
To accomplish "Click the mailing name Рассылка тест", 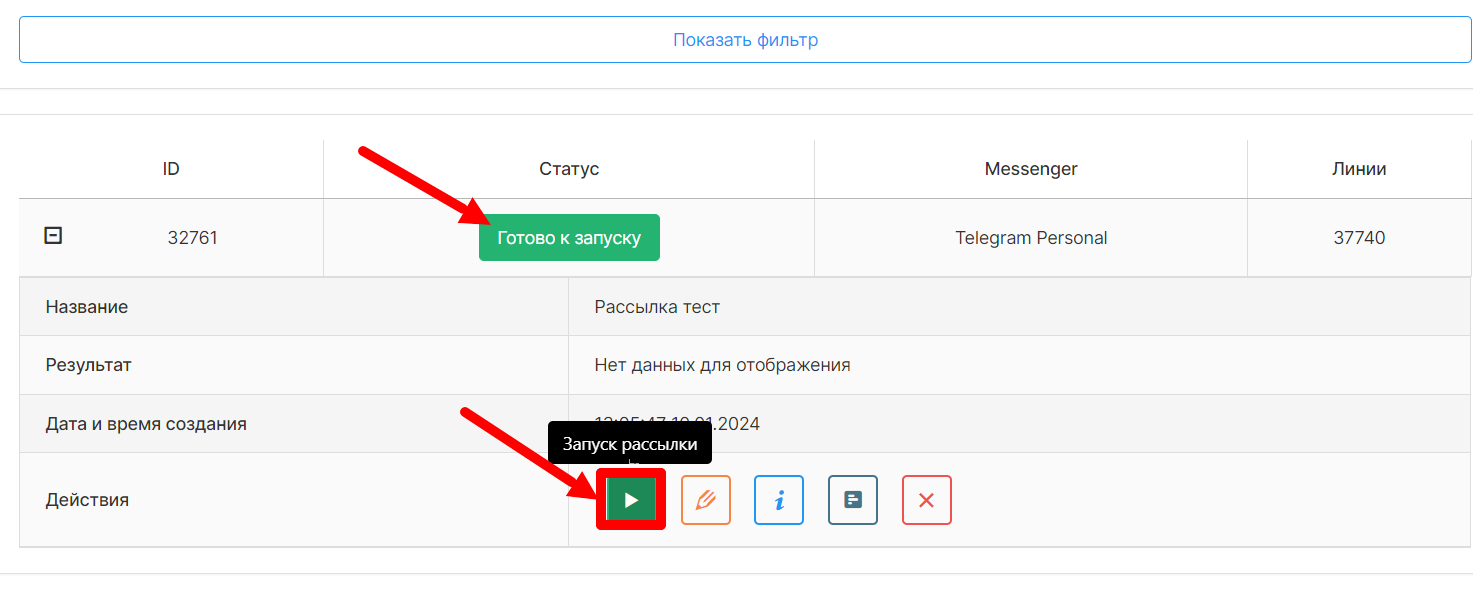I will tap(657, 307).
